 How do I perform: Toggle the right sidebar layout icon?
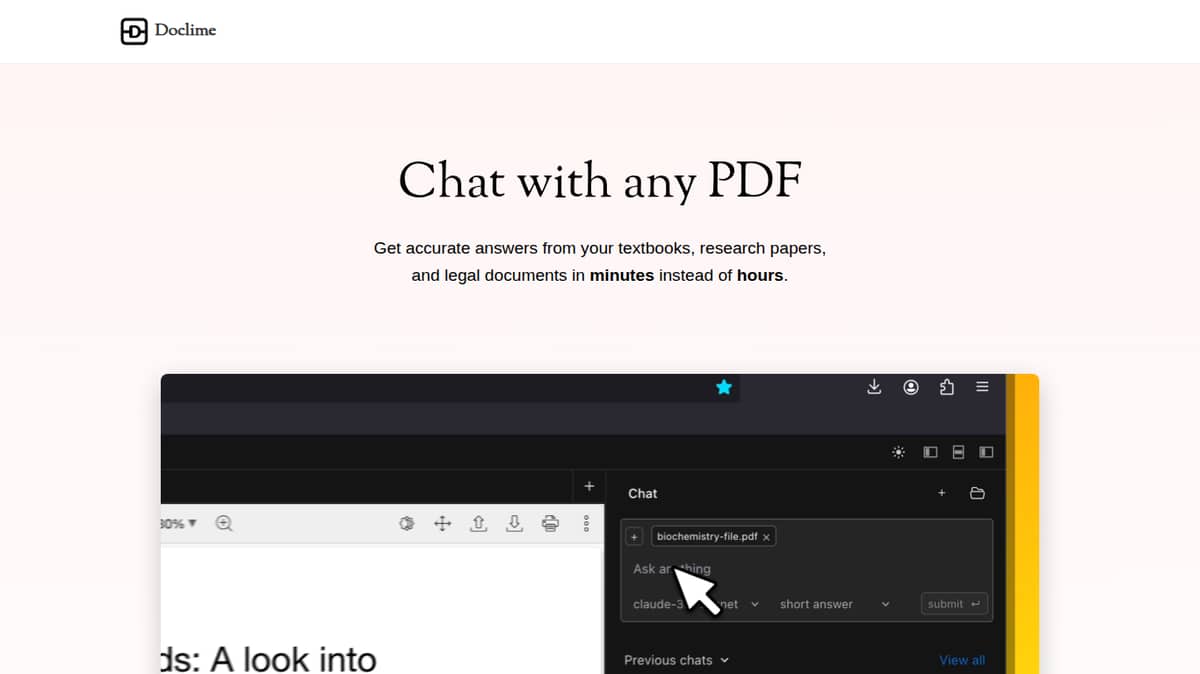coord(986,452)
